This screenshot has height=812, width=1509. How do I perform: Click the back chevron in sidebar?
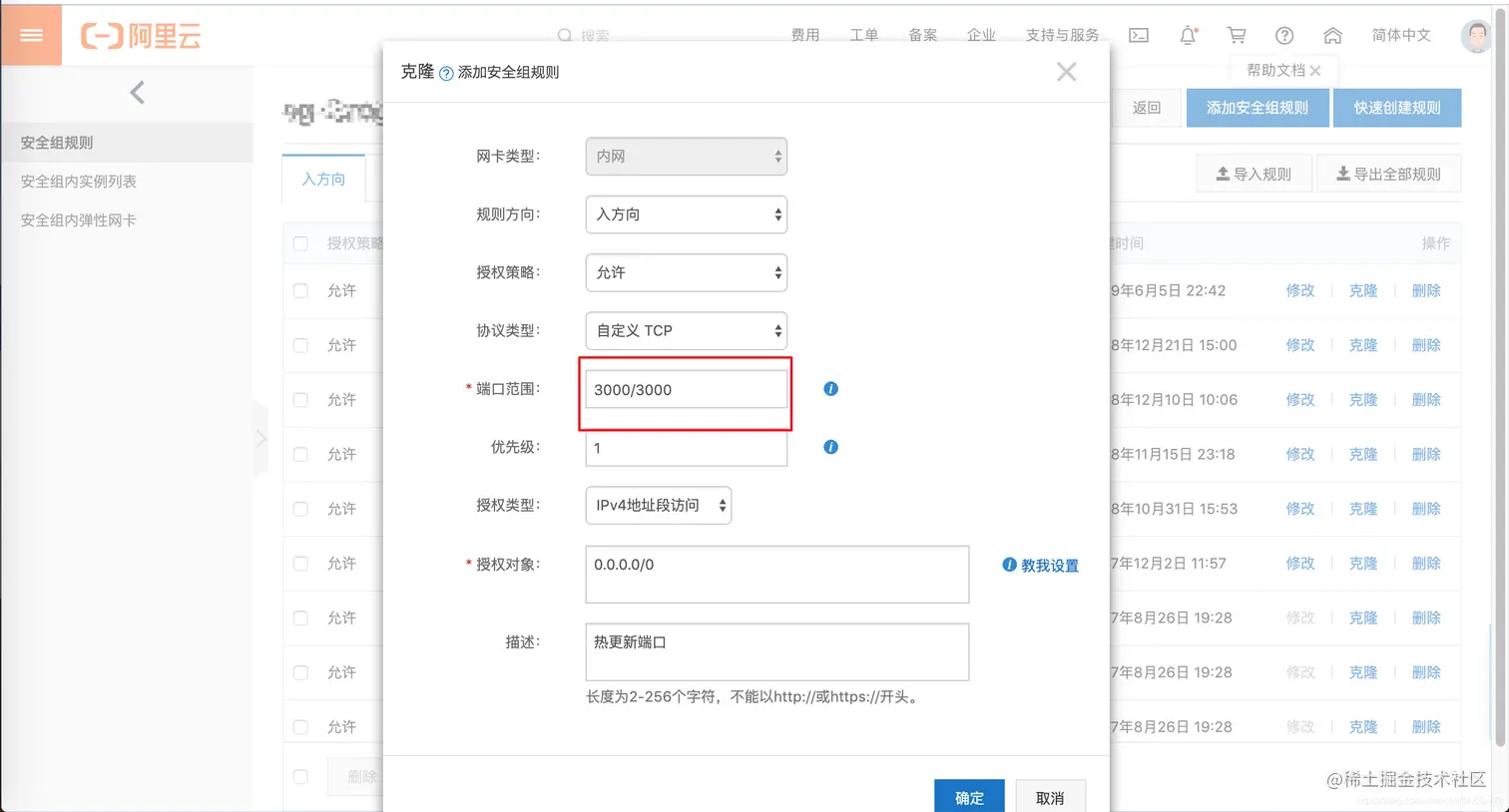(x=137, y=93)
